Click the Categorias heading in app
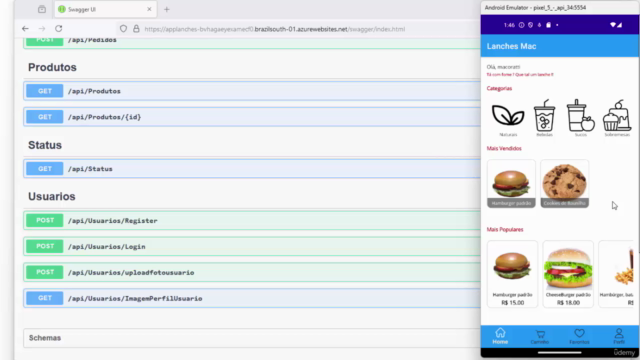Screen dimensions: 640x360 coord(499,88)
